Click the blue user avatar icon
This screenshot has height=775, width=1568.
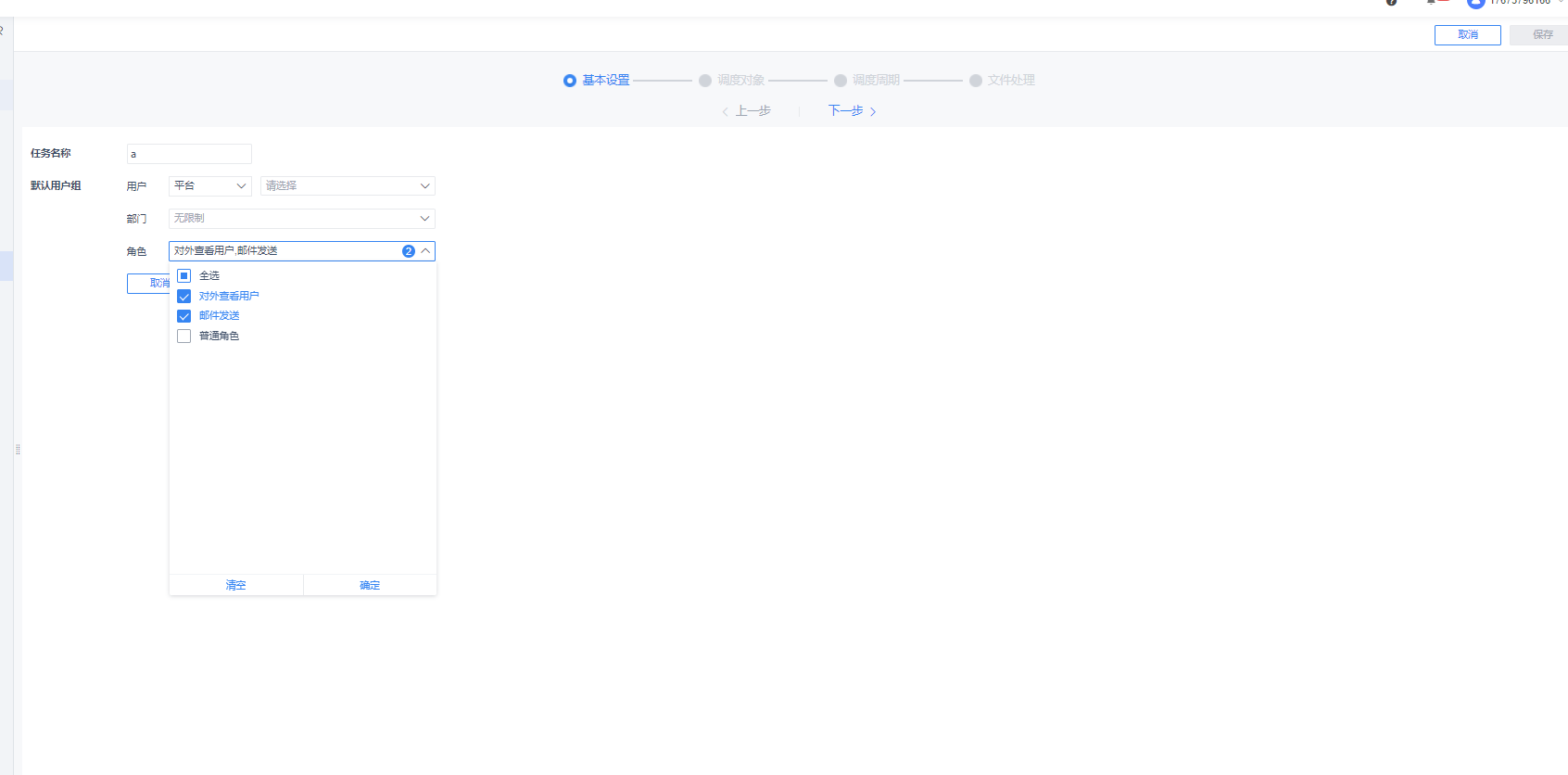[1475, 3]
